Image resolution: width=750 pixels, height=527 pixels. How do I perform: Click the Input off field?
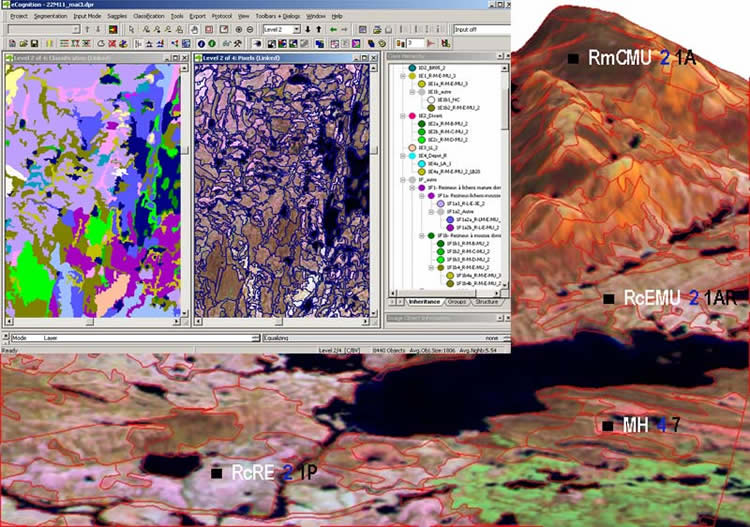[x=482, y=30]
